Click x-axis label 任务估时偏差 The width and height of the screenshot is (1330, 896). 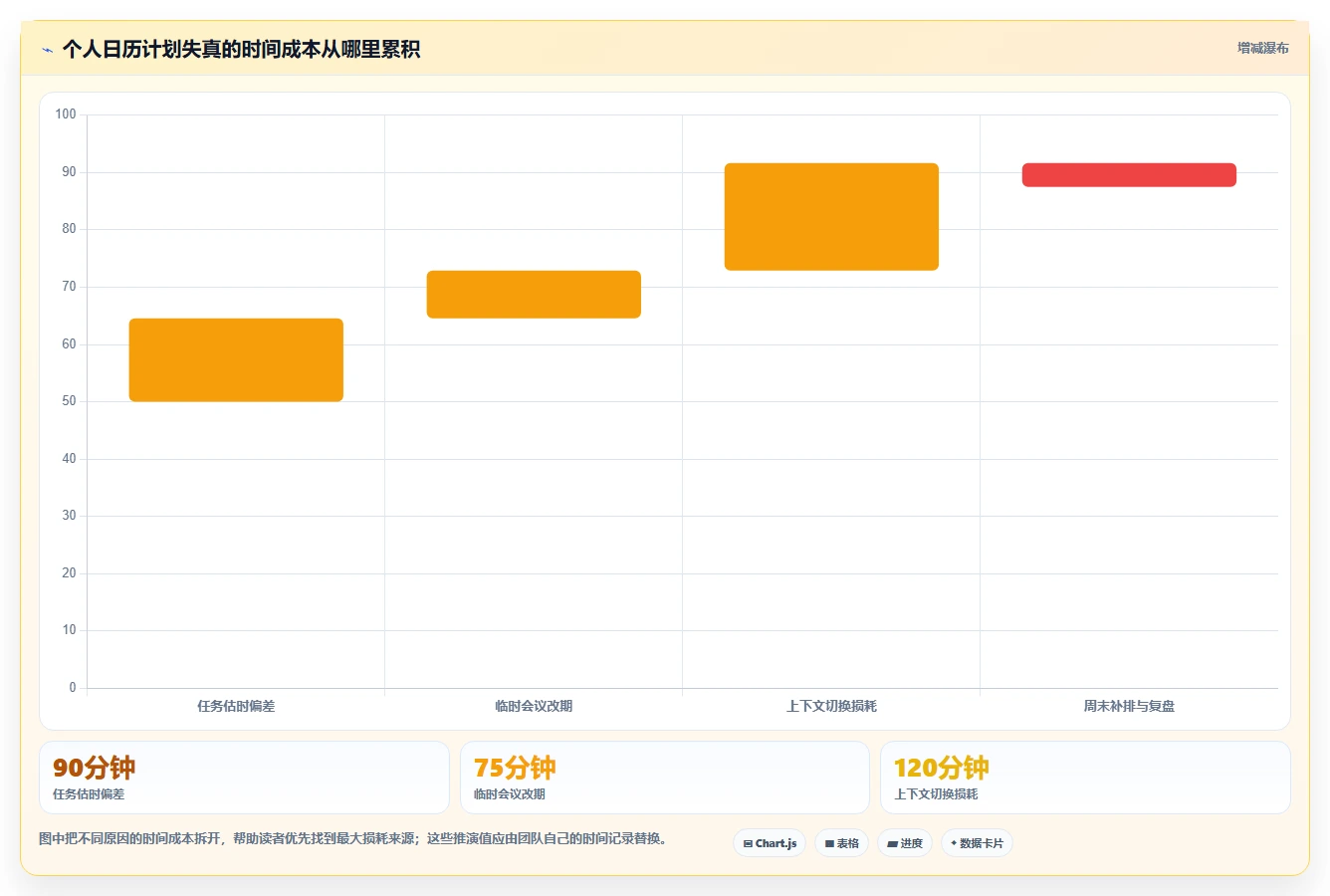coord(236,706)
